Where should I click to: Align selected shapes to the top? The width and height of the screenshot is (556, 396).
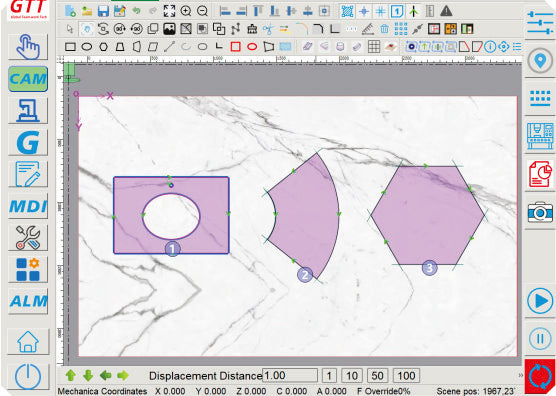coord(258,11)
